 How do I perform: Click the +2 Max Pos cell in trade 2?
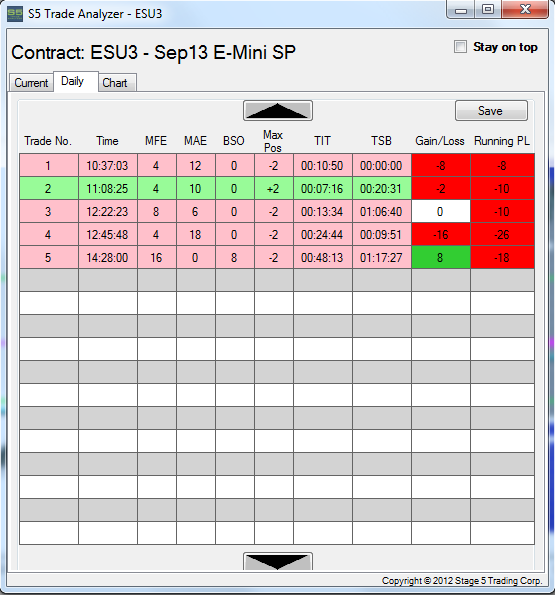(x=274, y=188)
